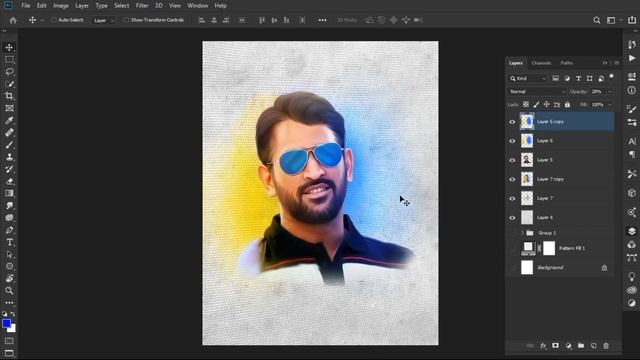Screen dimensions: 640x360
Task: Lock all on the layer
Action: pos(567,105)
